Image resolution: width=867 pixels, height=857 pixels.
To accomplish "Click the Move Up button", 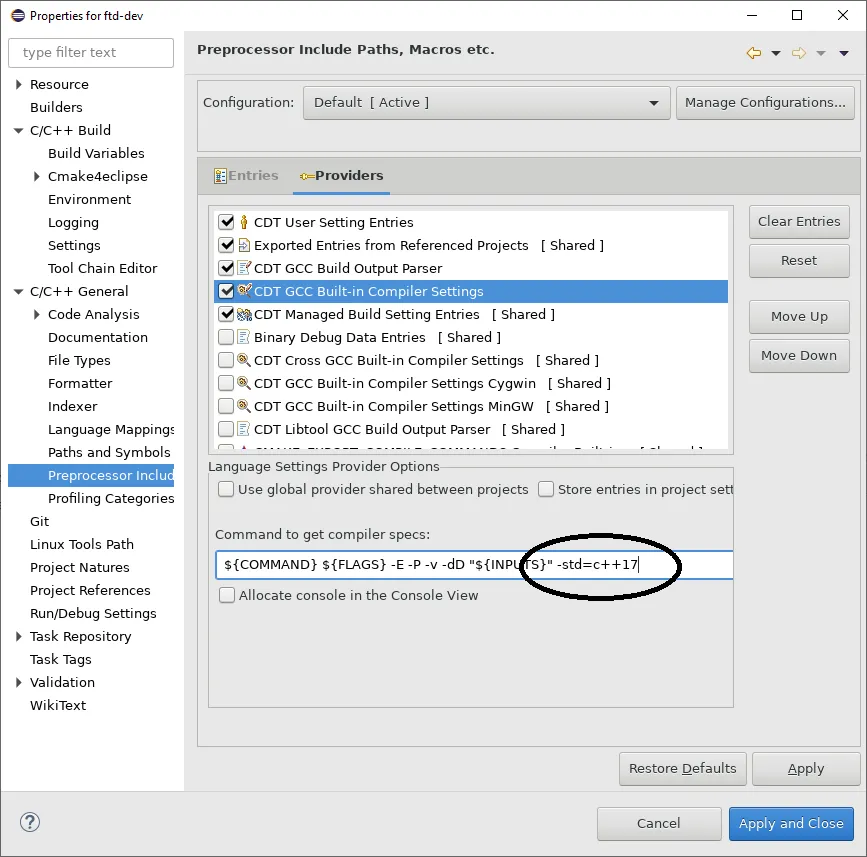I will [799, 317].
